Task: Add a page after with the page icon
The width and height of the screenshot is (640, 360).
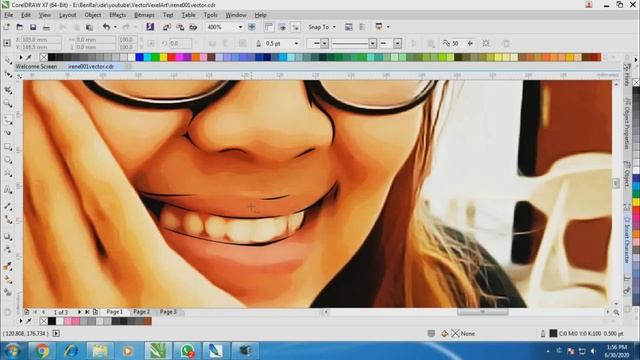Action: pyautogui.click(x=95, y=312)
